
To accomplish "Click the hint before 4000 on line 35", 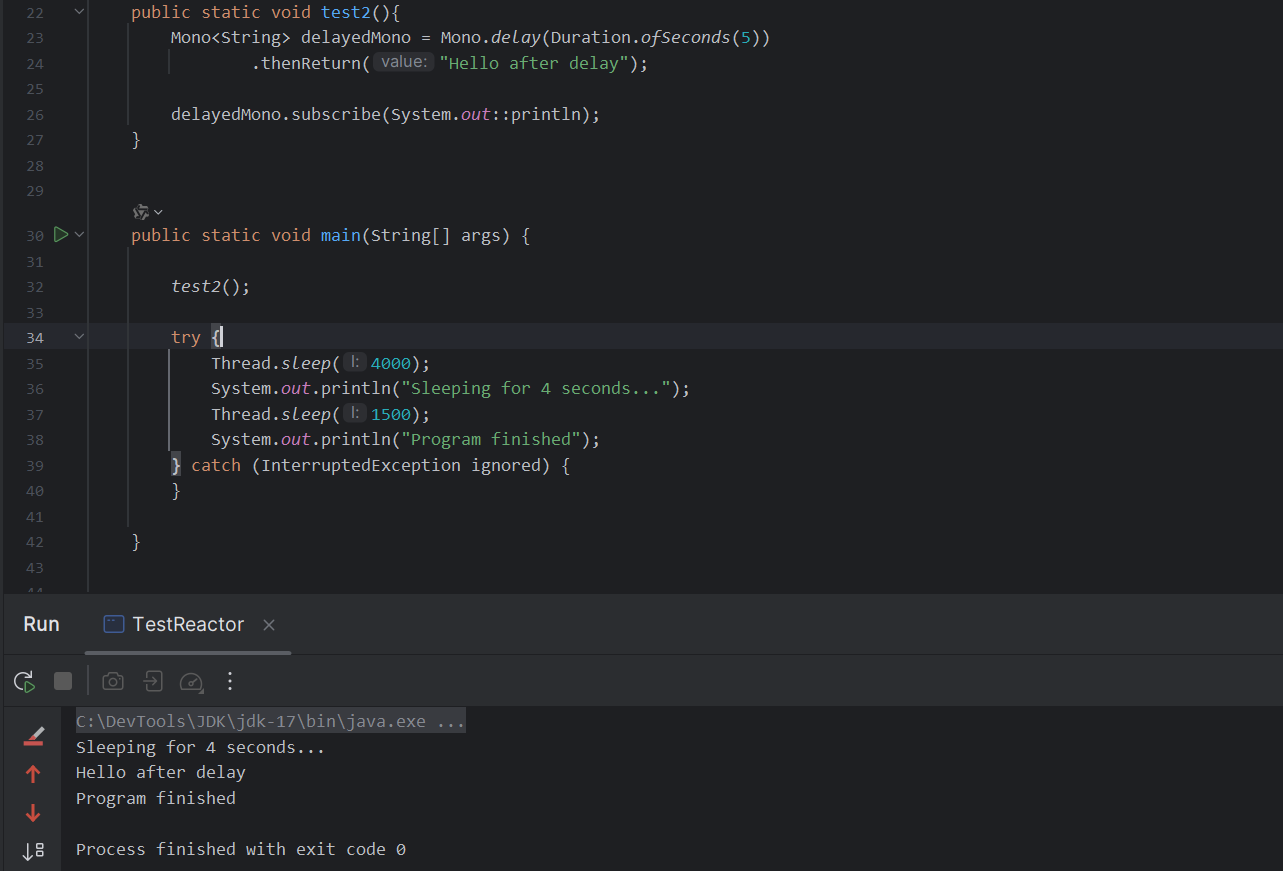I will coord(355,363).
